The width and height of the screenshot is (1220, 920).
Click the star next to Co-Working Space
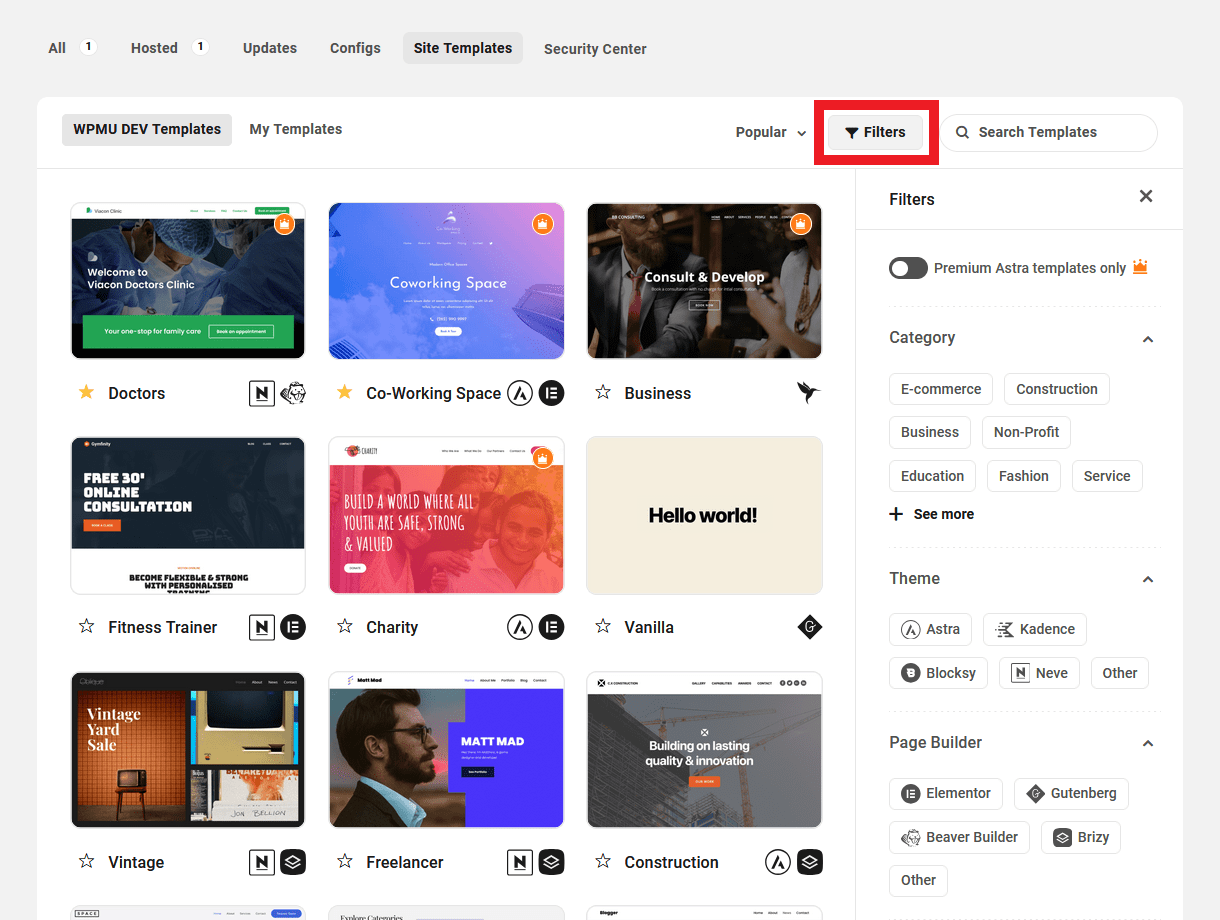pos(344,393)
